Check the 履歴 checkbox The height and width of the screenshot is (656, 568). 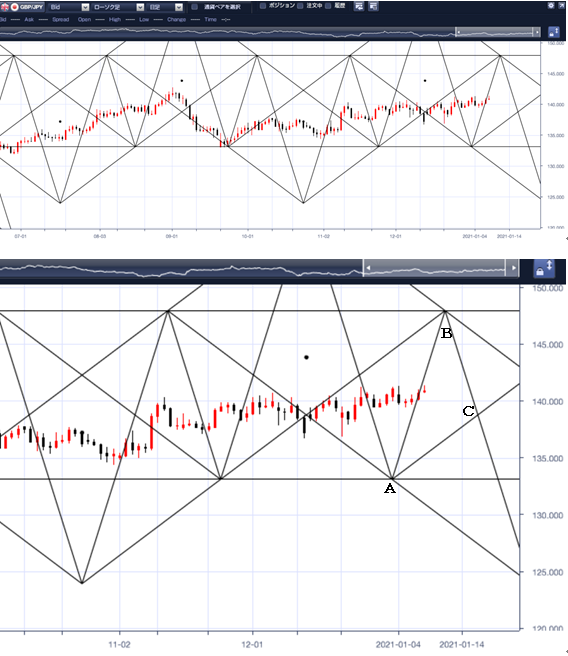point(328,6)
